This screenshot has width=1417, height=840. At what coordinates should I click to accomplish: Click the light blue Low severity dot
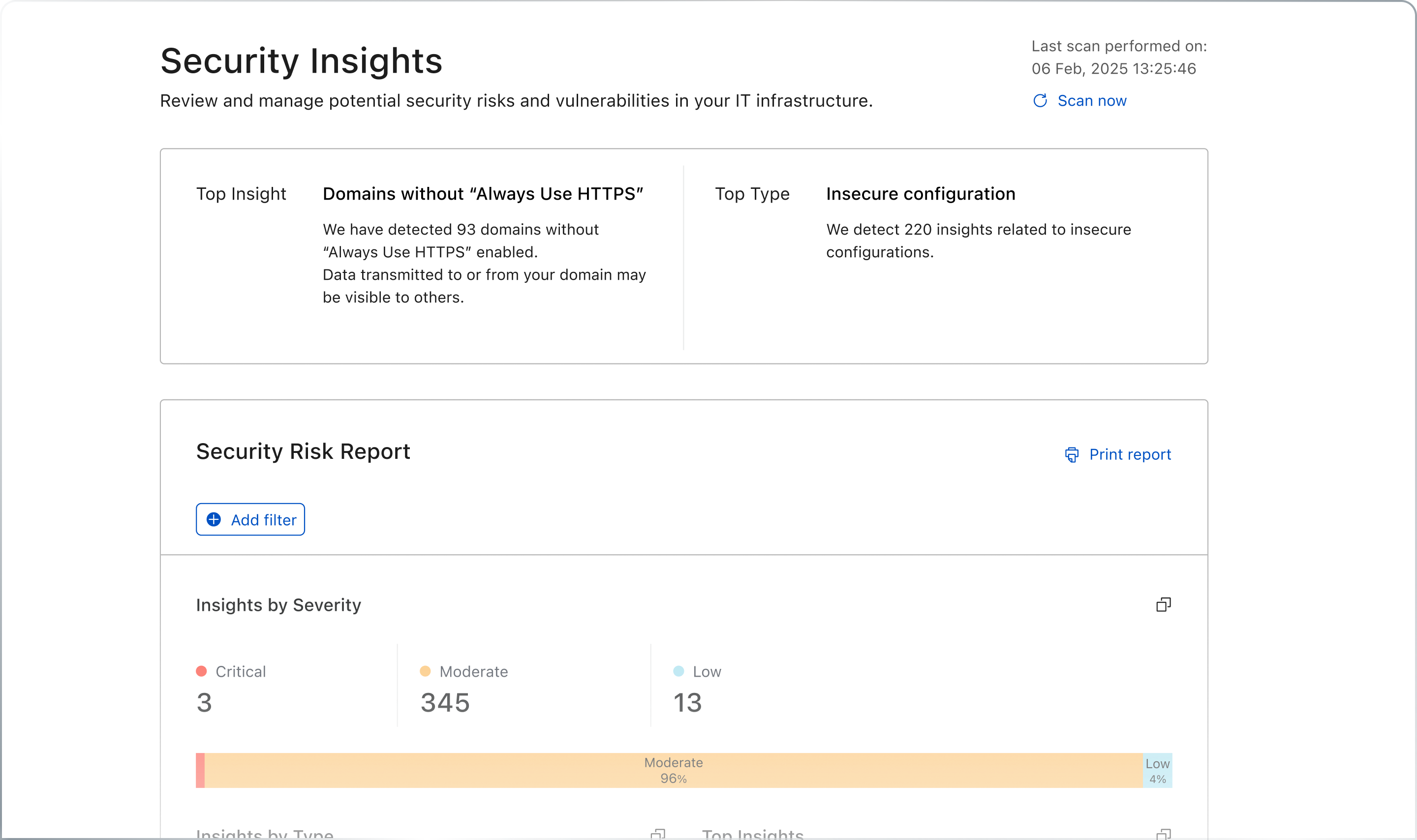coord(678,671)
